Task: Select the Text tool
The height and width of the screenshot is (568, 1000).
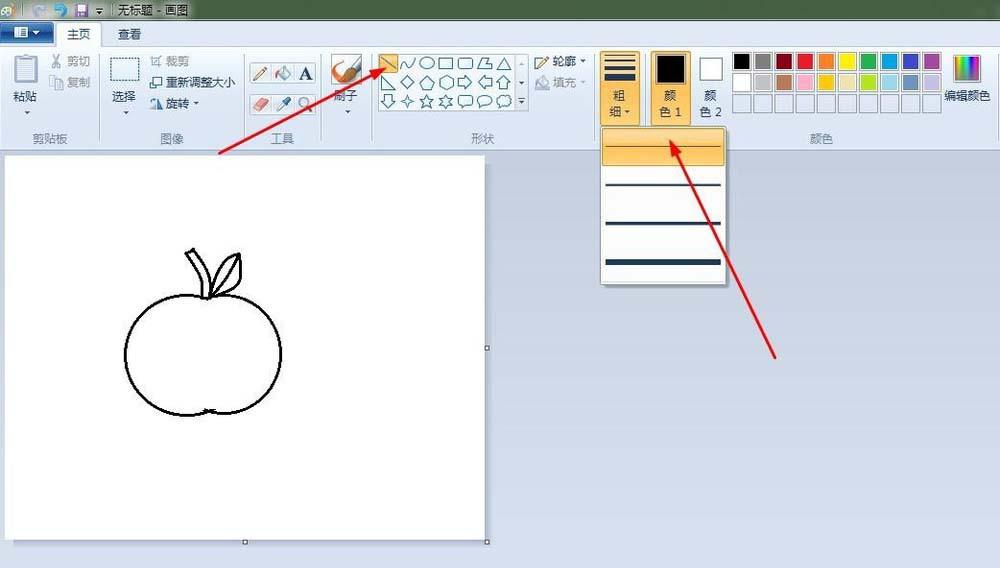Action: [x=306, y=73]
